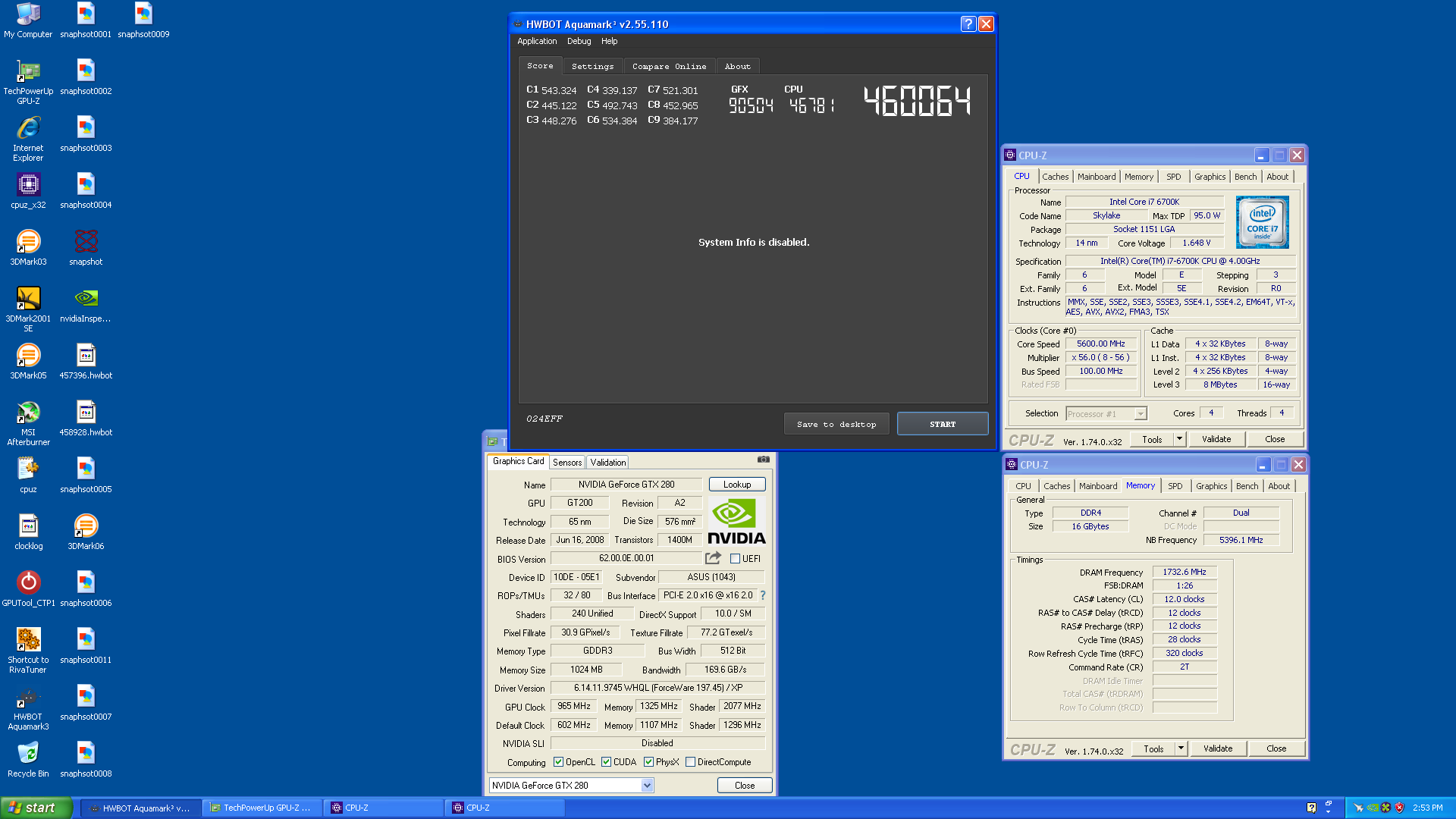Image resolution: width=1456 pixels, height=819 pixels.
Task: Expand Tools dropdown arrow in top CPU-Z
Action: pyautogui.click(x=1179, y=439)
